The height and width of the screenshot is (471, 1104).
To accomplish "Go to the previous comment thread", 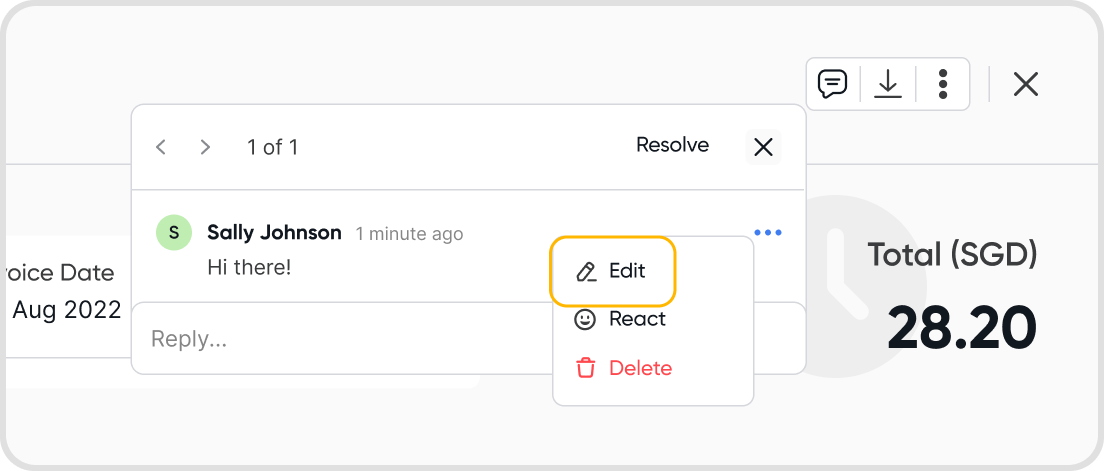I will (x=160, y=147).
